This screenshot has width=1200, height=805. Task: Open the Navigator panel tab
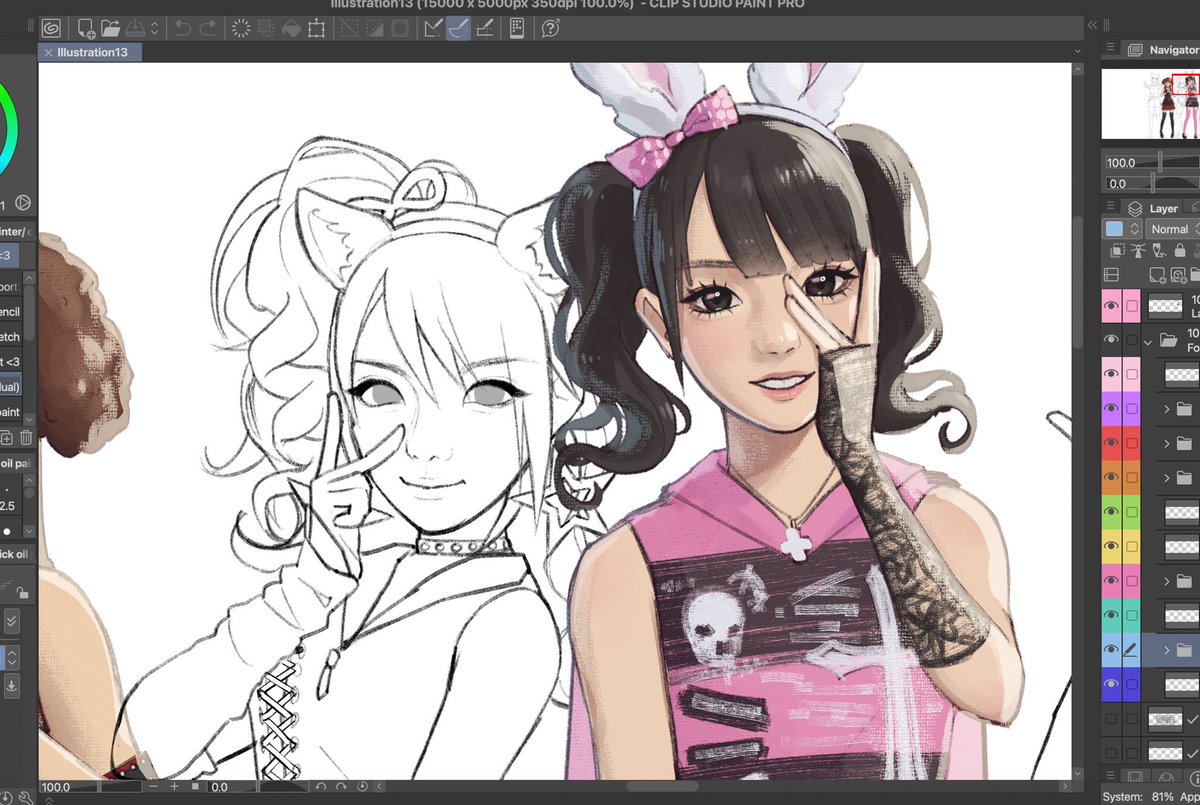tap(1162, 49)
